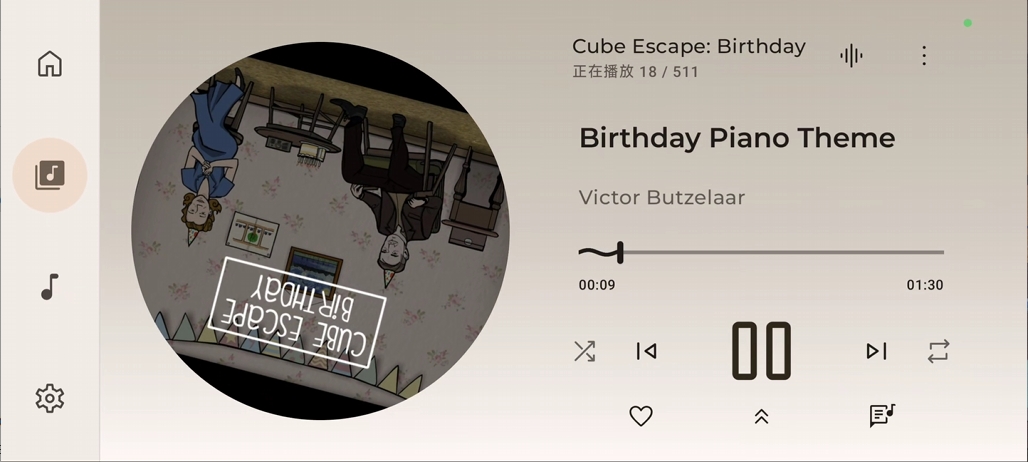This screenshot has height=462, width=1028.
Task: Click the Birthday Piano Theme song title
Action: click(x=737, y=138)
